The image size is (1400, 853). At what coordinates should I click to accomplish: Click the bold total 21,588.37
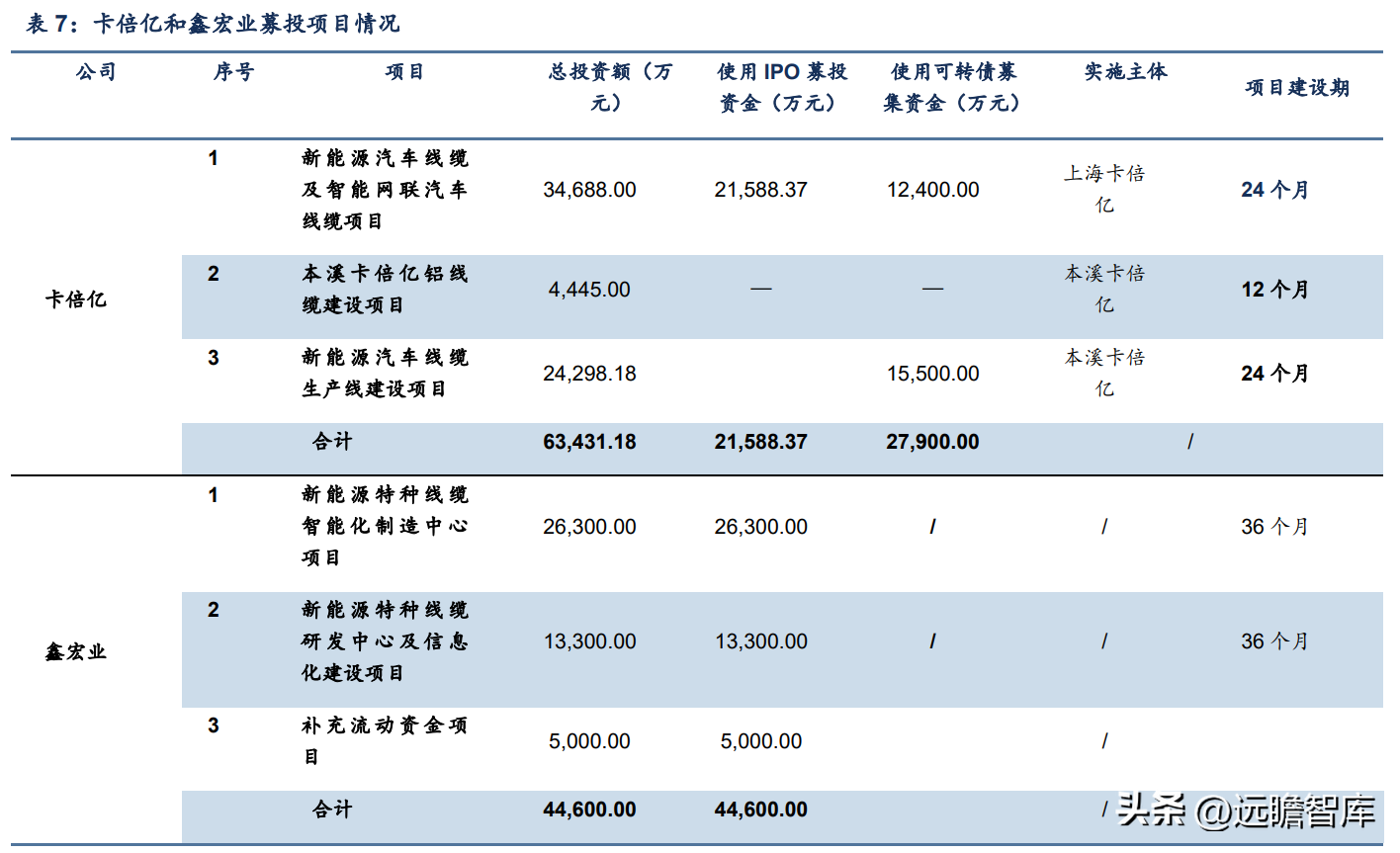(x=760, y=442)
